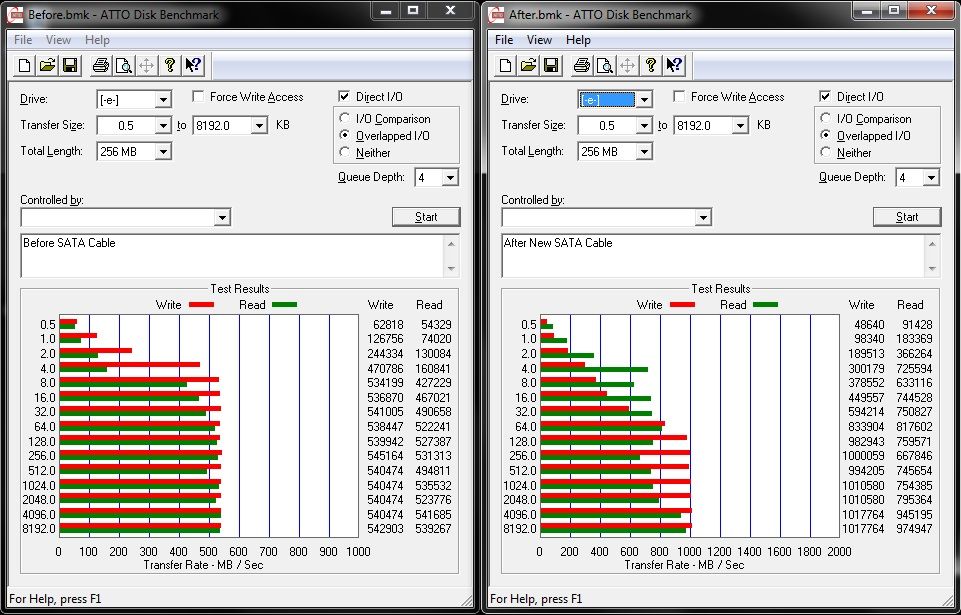This screenshot has width=961, height=615.
Task: Open 0.5 Transfer Size dropdown in After.bmk
Action: tap(644, 126)
